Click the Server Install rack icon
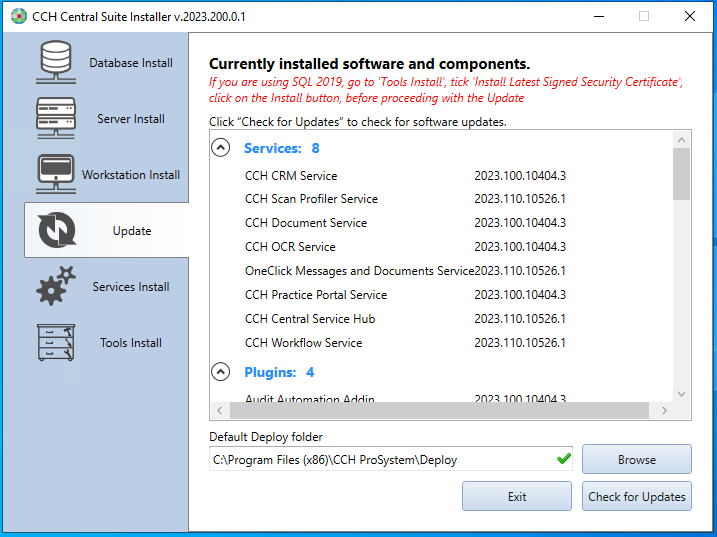 click(x=57, y=118)
